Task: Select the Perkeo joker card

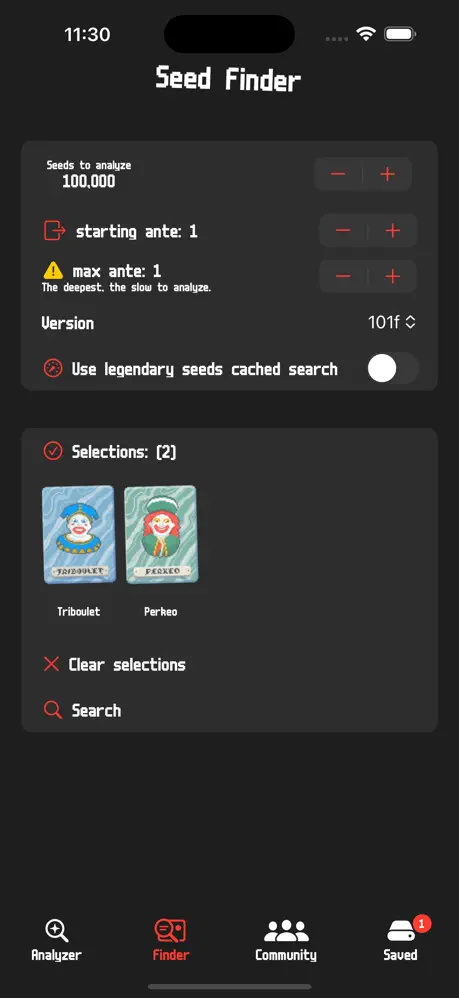Action: (160, 535)
